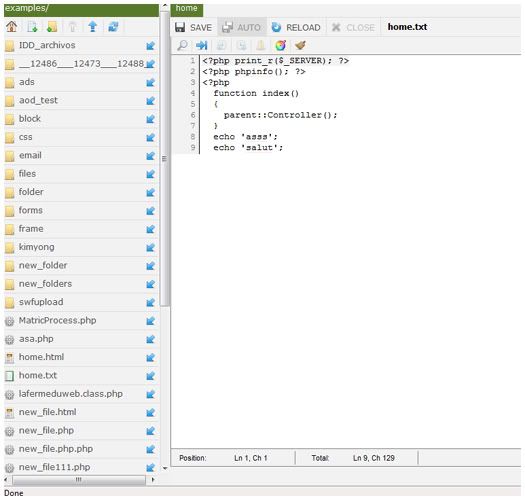
Task: Click the scroll-down arrow of file list
Action: pyautogui.click(x=165, y=468)
